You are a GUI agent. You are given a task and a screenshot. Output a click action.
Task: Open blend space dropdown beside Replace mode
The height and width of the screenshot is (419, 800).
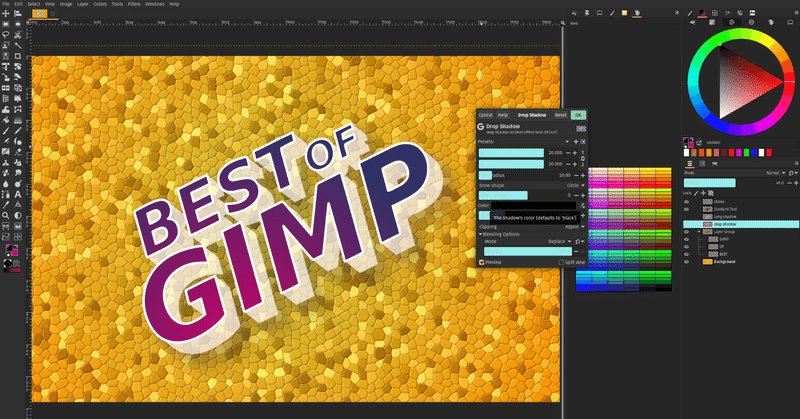pyautogui.click(x=580, y=241)
